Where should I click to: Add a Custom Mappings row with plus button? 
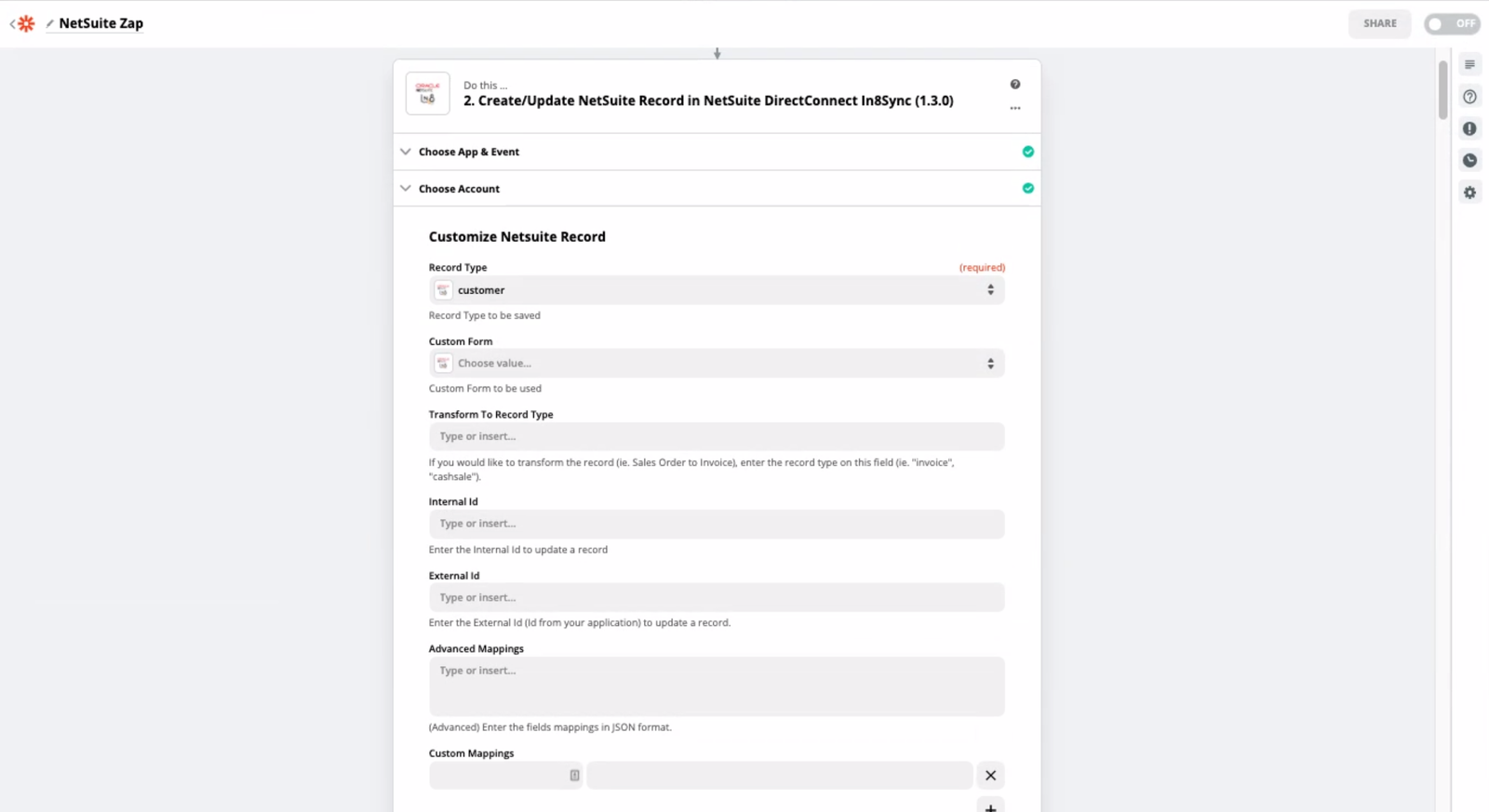pos(990,805)
